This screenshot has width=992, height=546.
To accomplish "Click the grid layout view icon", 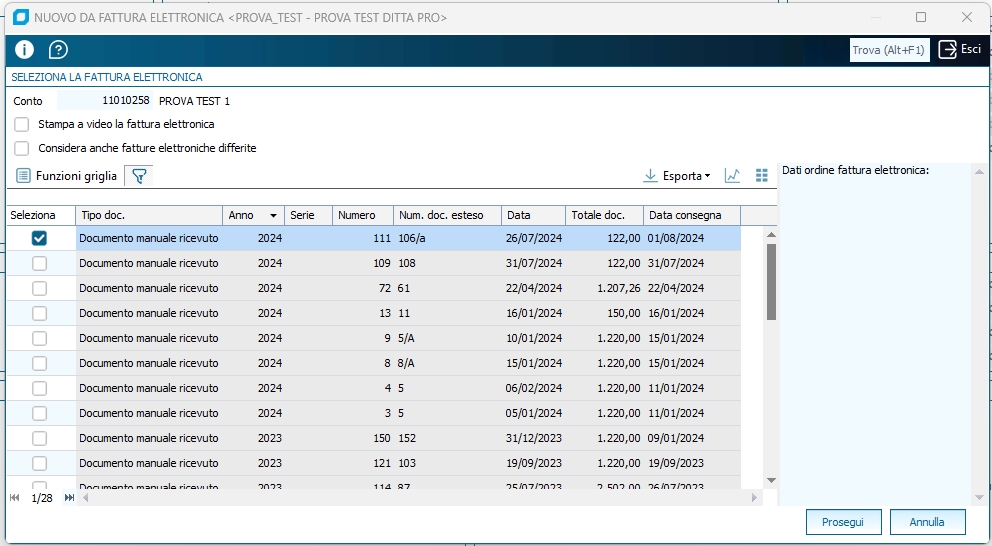I will click(x=762, y=176).
